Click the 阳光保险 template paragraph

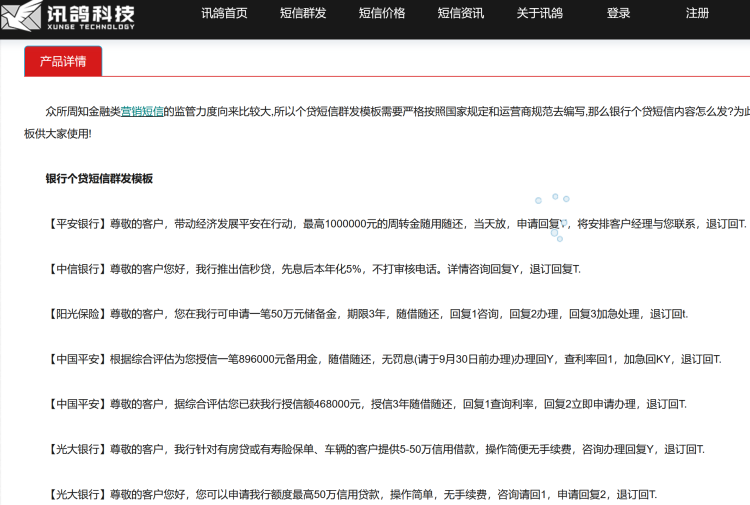(x=368, y=314)
